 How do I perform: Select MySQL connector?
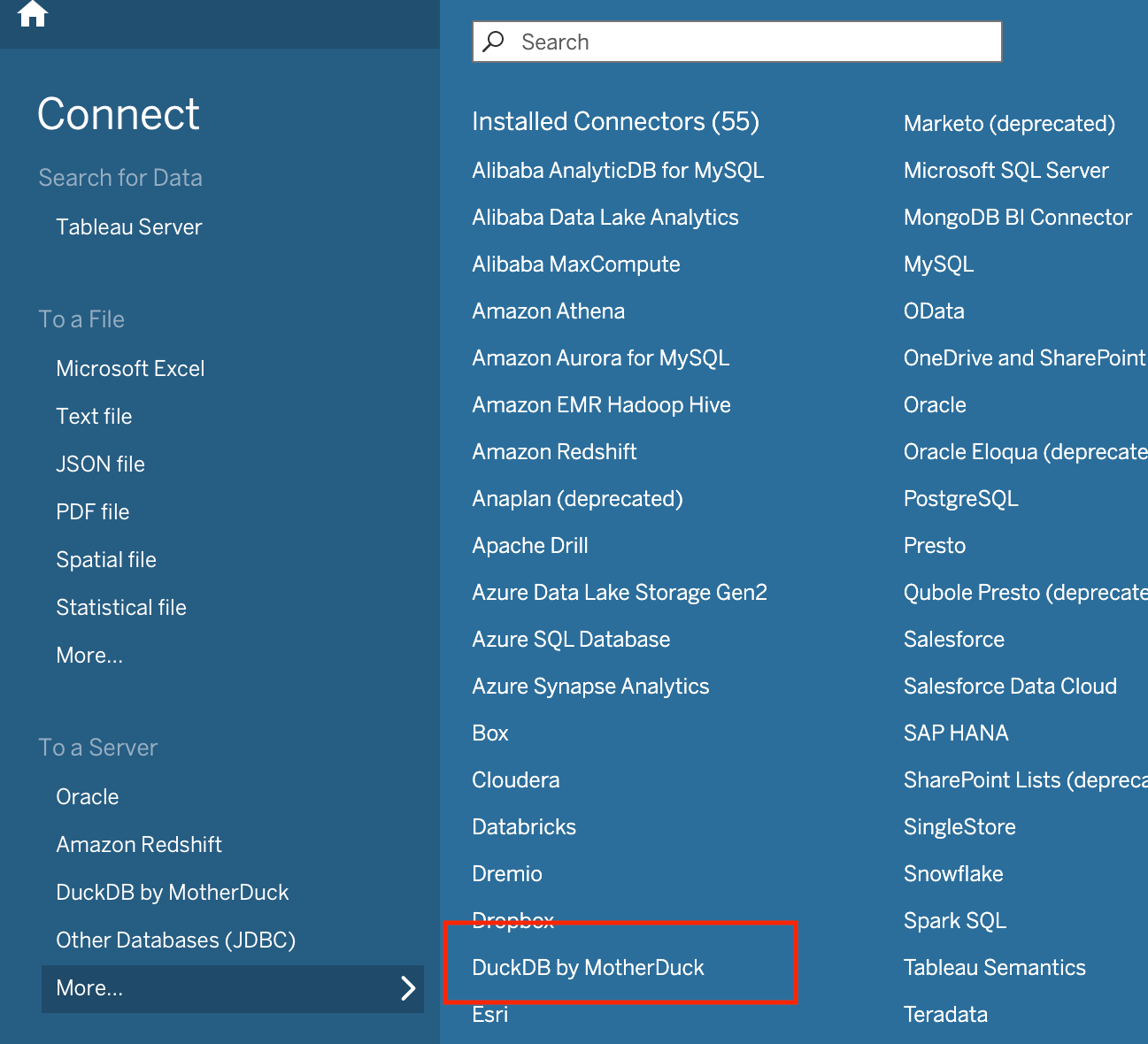[x=939, y=265]
